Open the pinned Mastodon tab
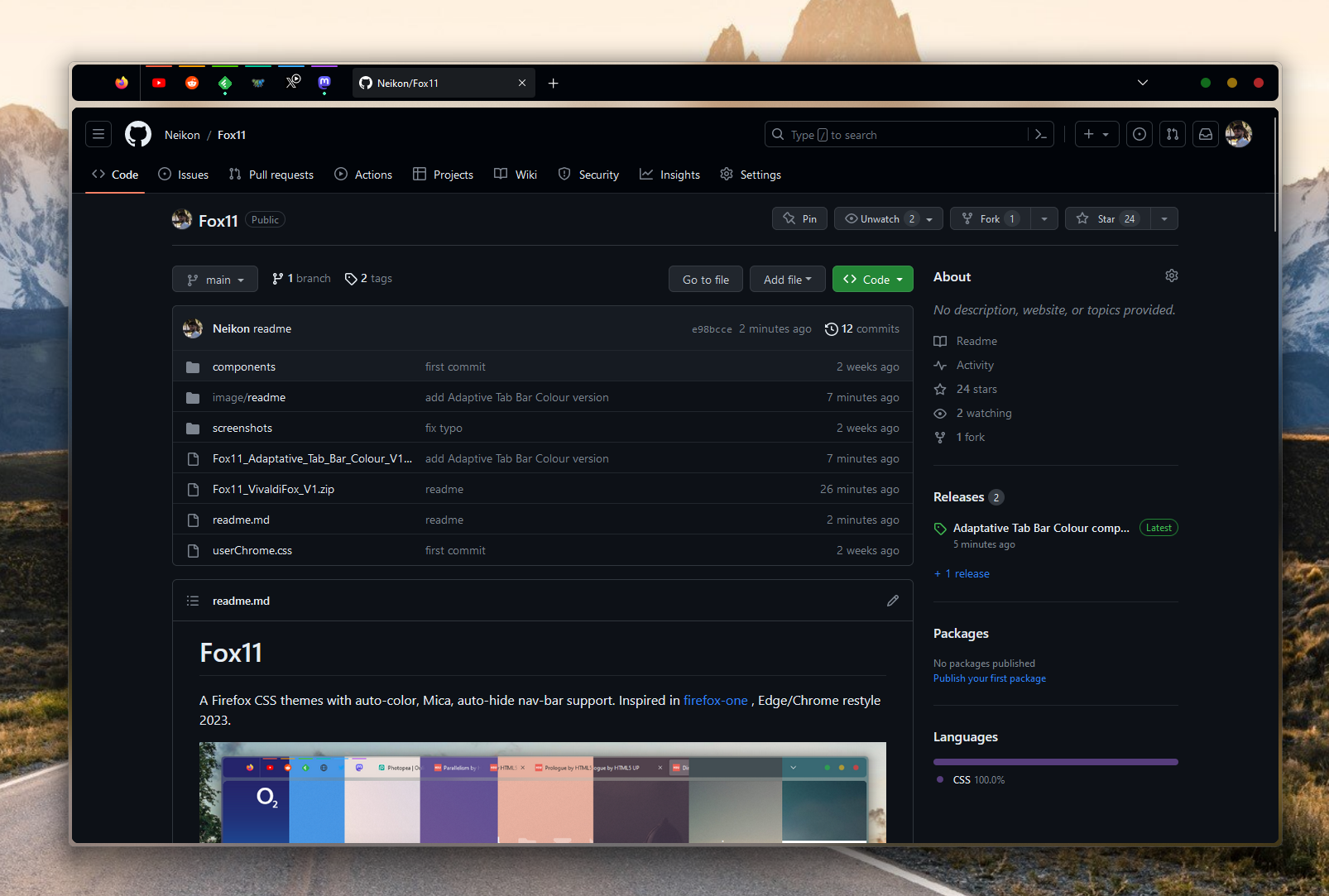The height and width of the screenshot is (896, 1329). click(324, 83)
